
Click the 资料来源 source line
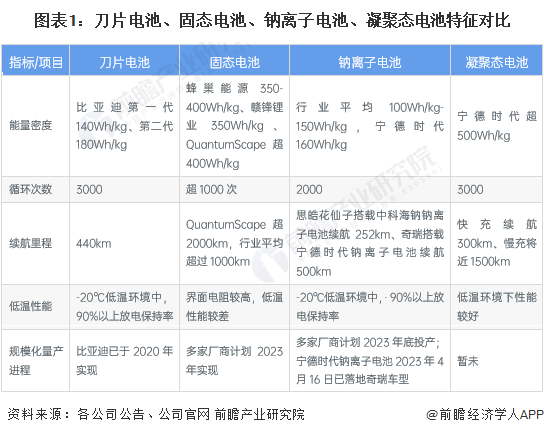pyautogui.click(x=156, y=415)
